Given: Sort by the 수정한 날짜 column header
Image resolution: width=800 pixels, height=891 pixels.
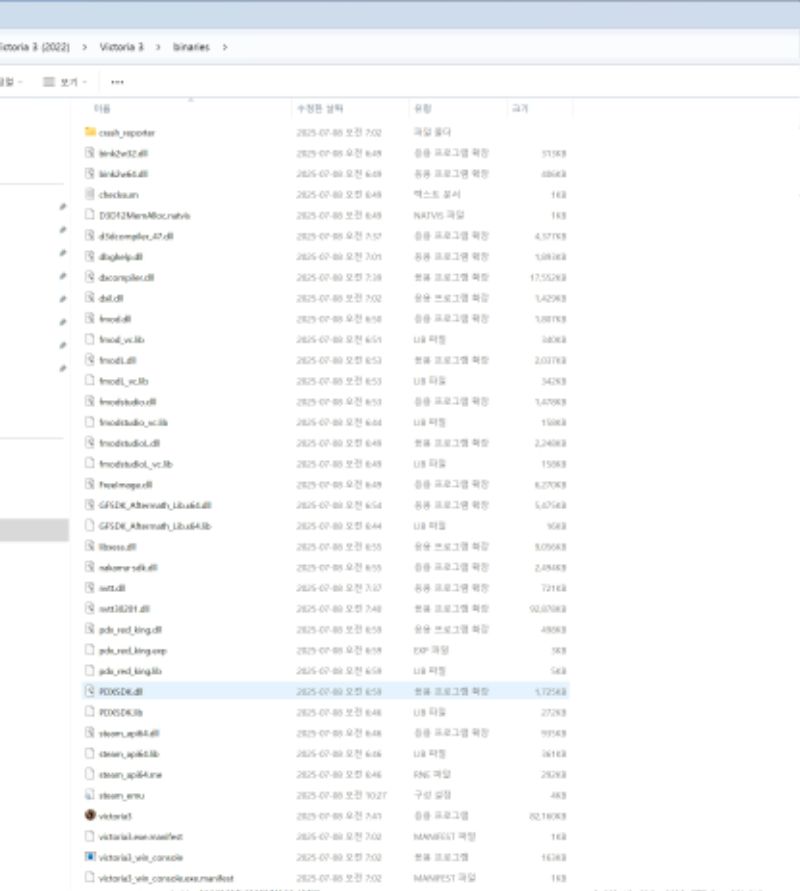Looking at the screenshot, I should click(320, 109).
